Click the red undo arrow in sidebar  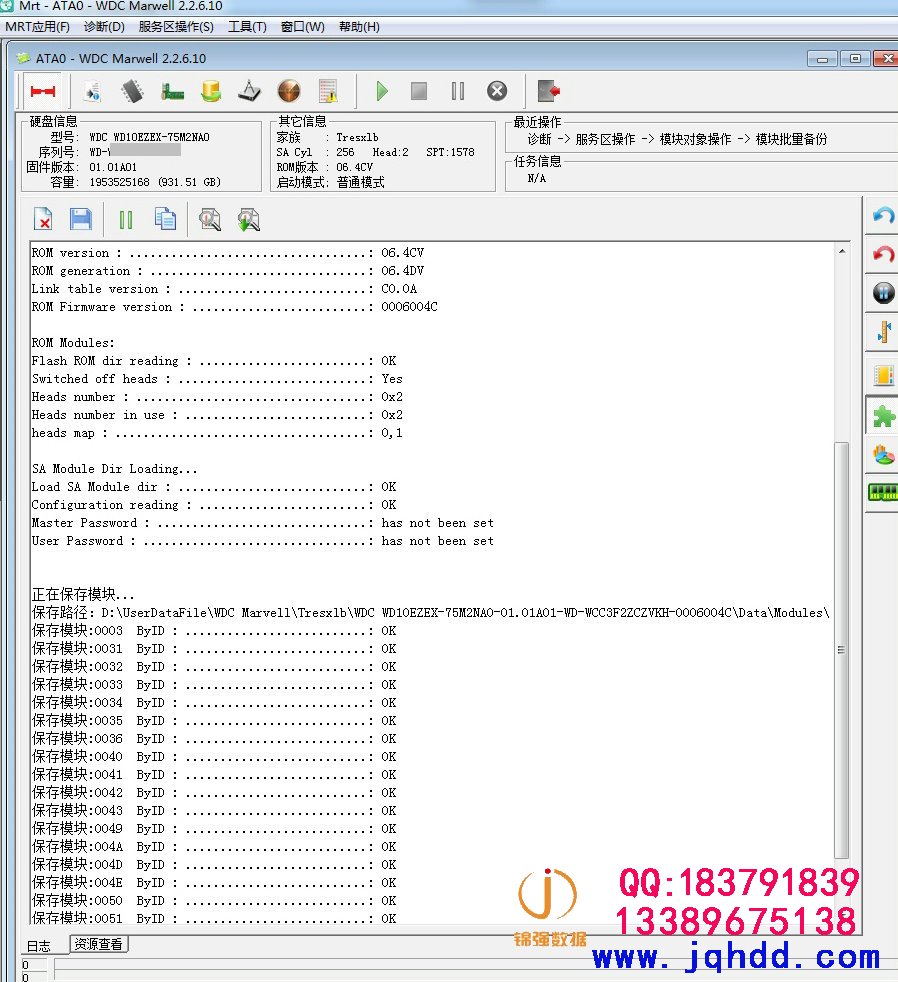click(x=883, y=254)
